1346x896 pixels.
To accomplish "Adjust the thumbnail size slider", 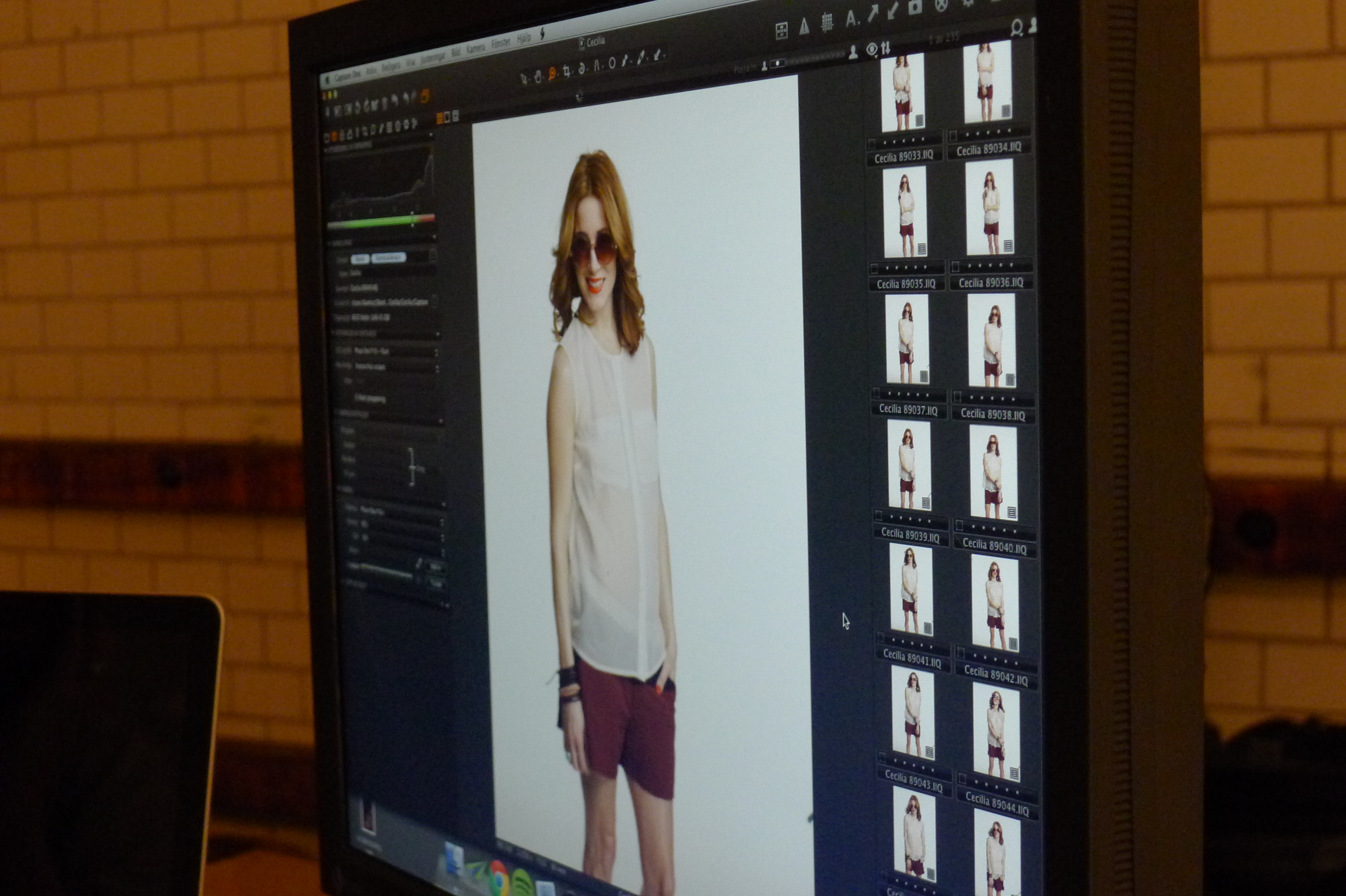I will [x=807, y=59].
